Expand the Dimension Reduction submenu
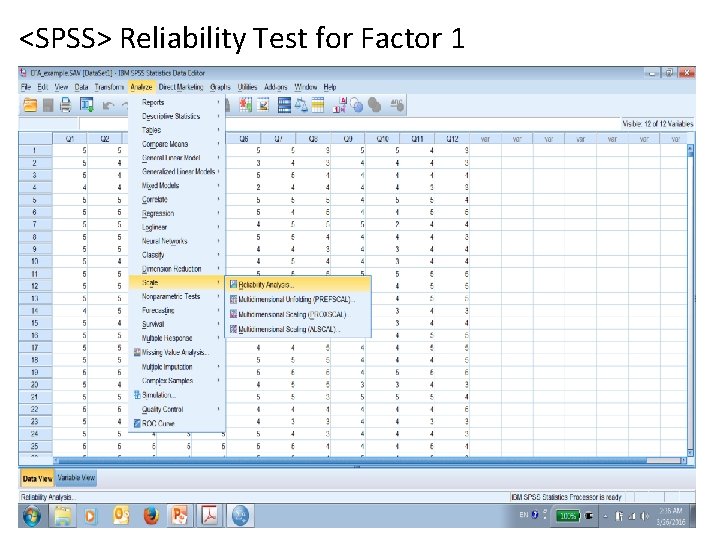This screenshot has height=540, width=720. (x=177, y=269)
